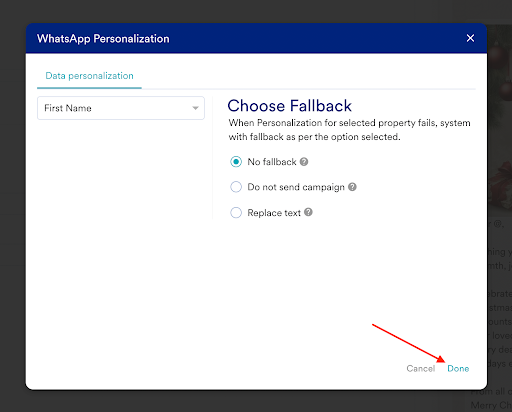Expand dropdown using the caret arrow
This screenshot has width=512, height=412.
pos(196,108)
